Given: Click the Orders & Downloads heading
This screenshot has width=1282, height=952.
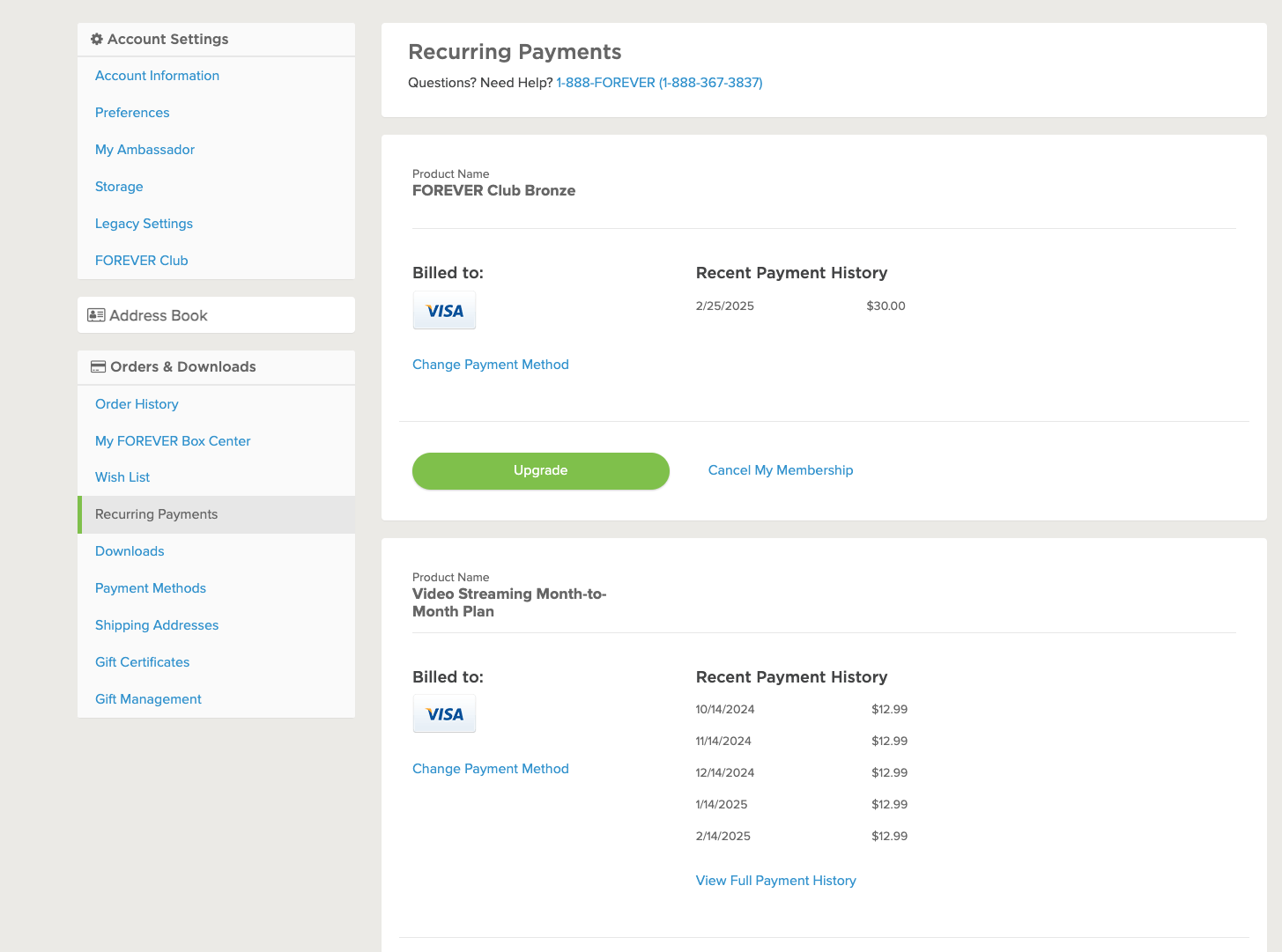Looking at the screenshot, I should [183, 366].
